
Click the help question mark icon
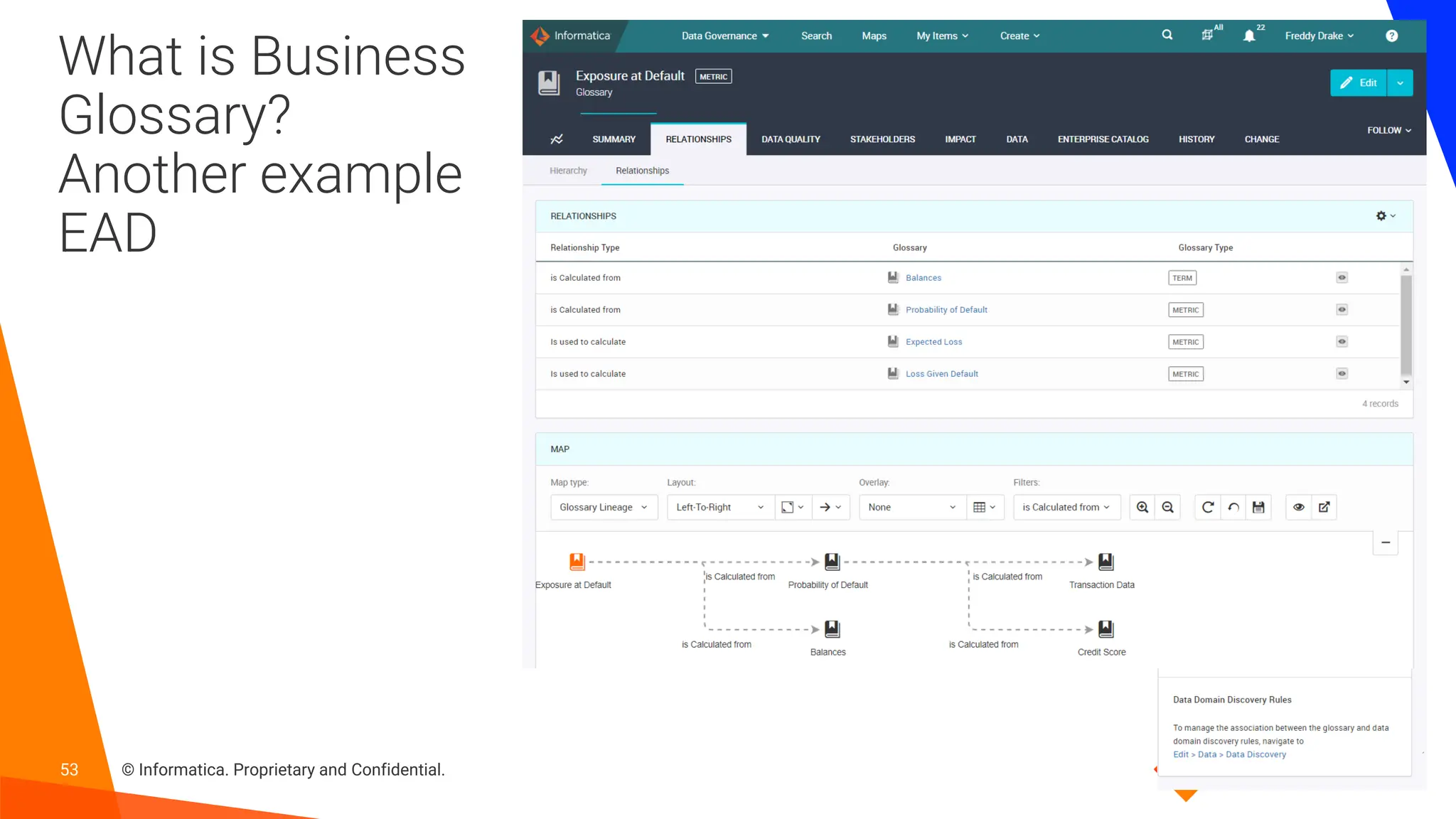(x=1391, y=36)
